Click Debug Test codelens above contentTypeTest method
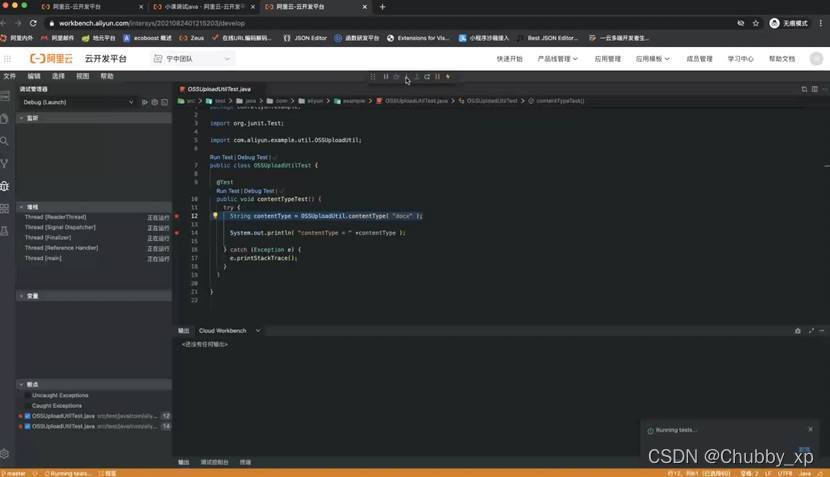The image size is (830, 477). click(x=259, y=191)
